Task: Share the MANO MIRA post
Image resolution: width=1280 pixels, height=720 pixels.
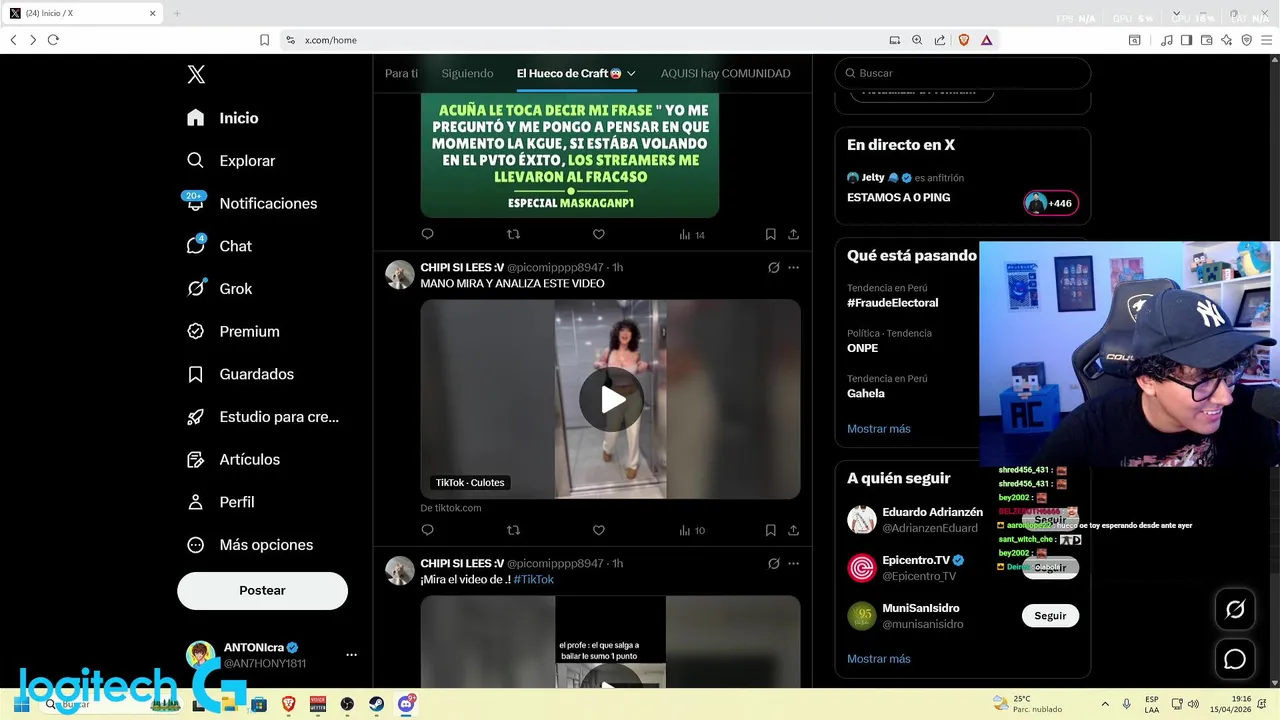Action: [x=793, y=530]
